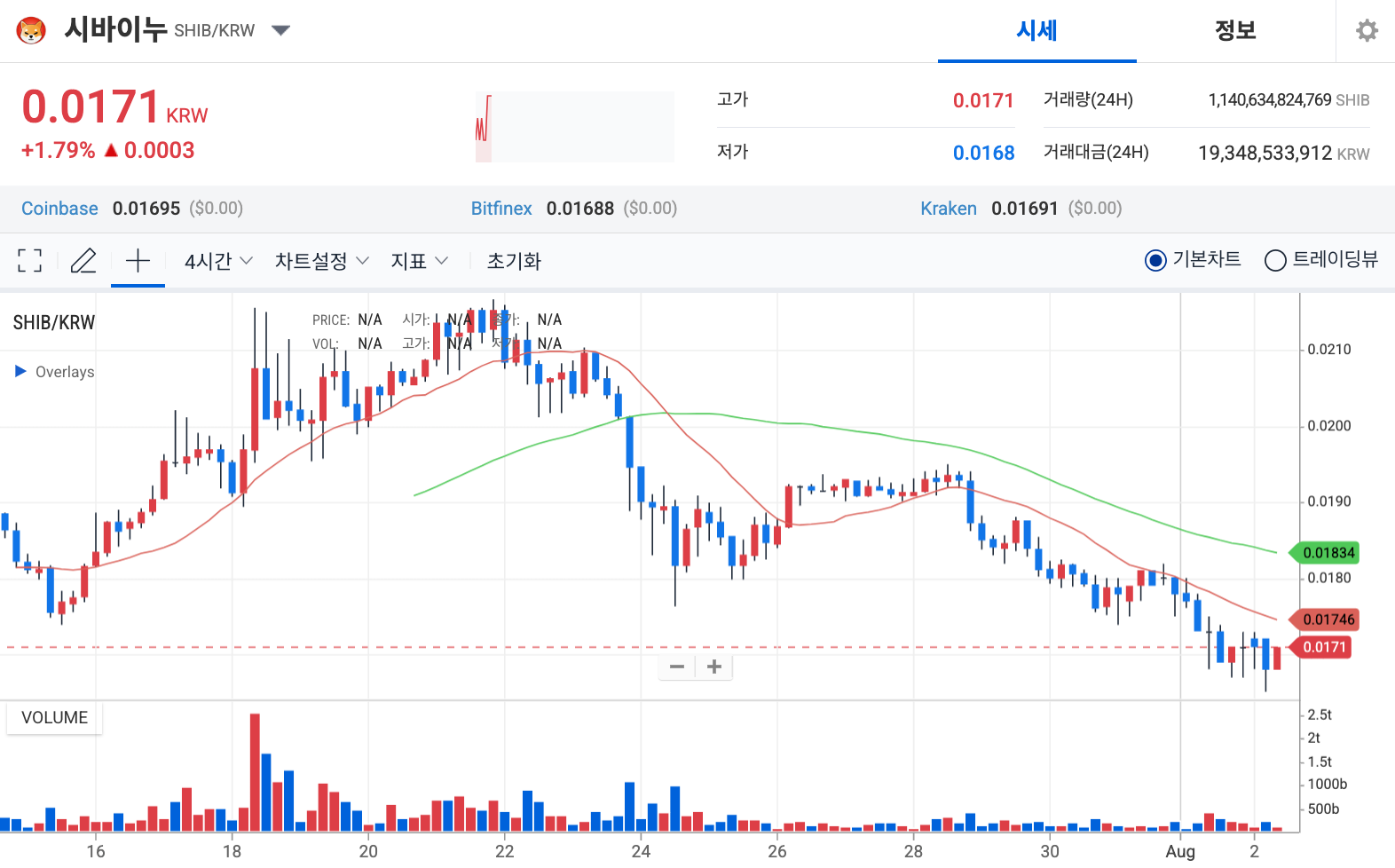Select the crosshair cursor tool
This screenshot has width=1395, height=868.
click(138, 261)
